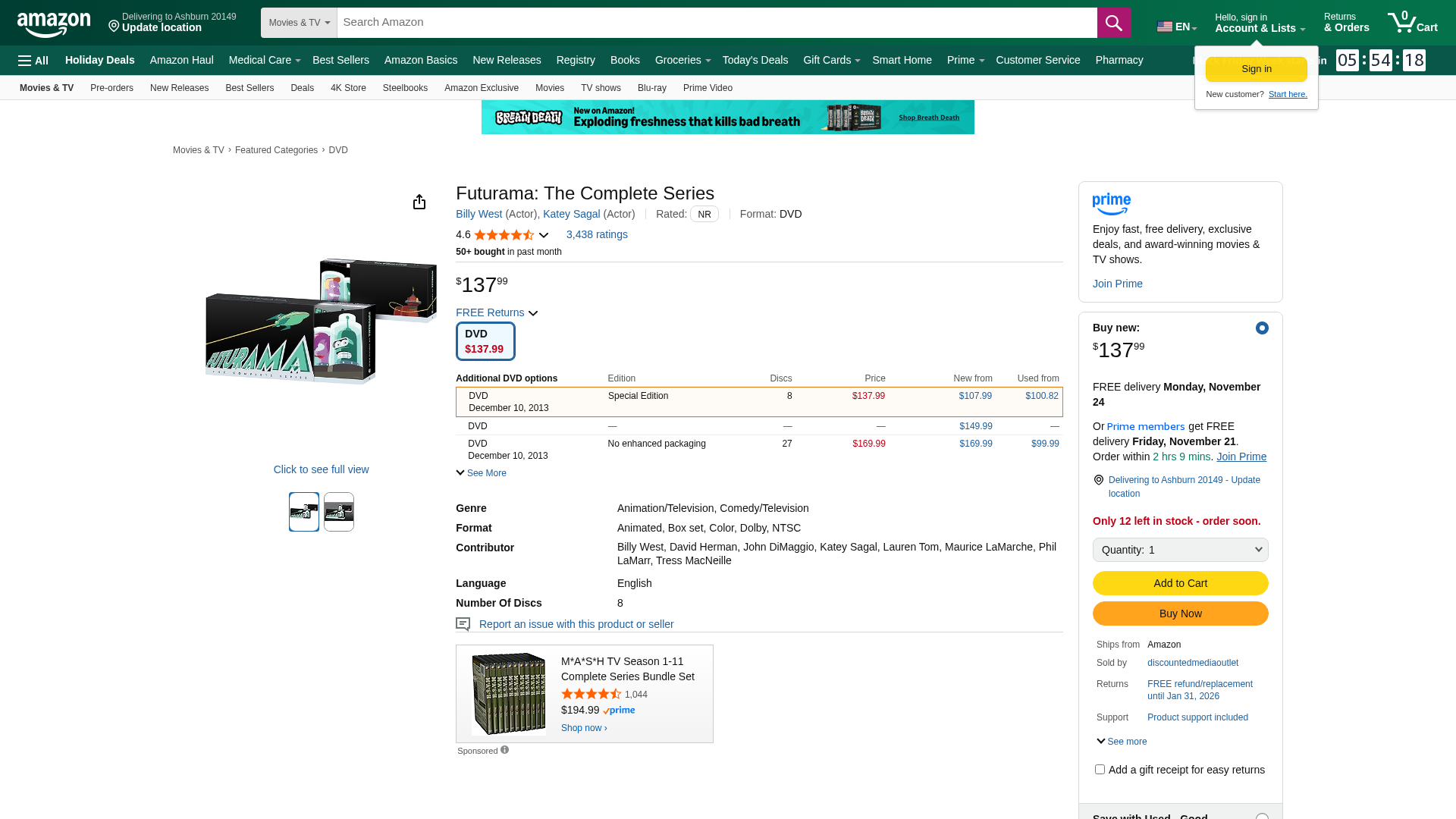Open Today's Deals in navigation bar
Screen dimensions: 1456x819
click(x=755, y=60)
